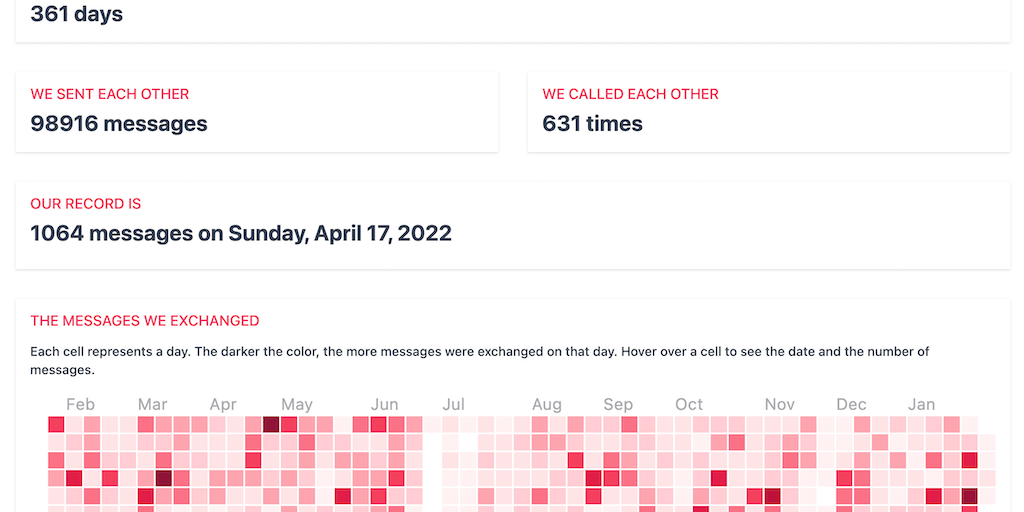Click the Oct month label
The height and width of the screenshot is (512, 1024).
(689, 405)
